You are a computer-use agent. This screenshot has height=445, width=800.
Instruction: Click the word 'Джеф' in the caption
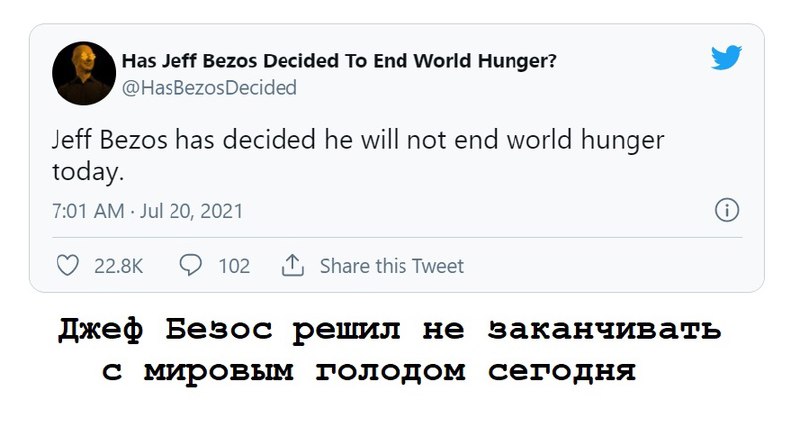(100, 329)
